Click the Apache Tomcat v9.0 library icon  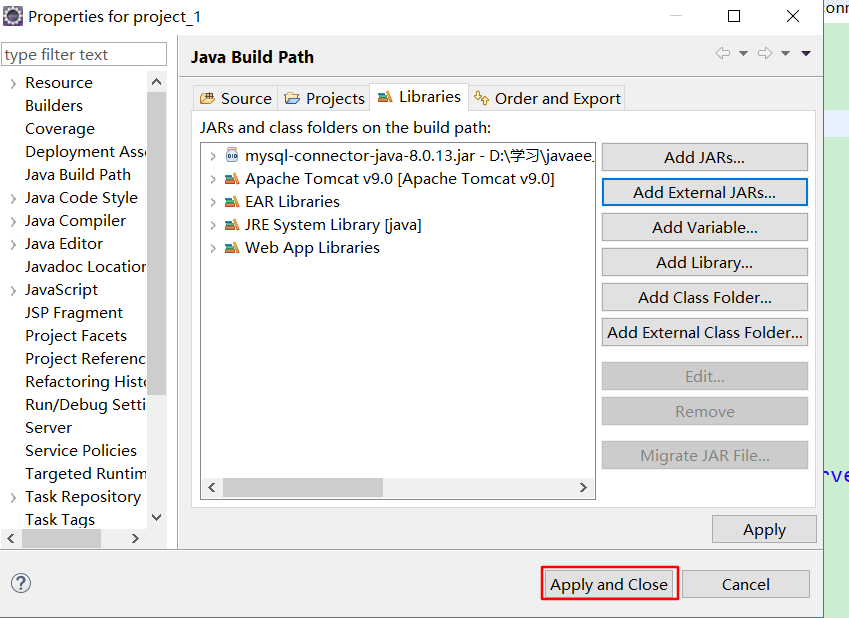232,178
